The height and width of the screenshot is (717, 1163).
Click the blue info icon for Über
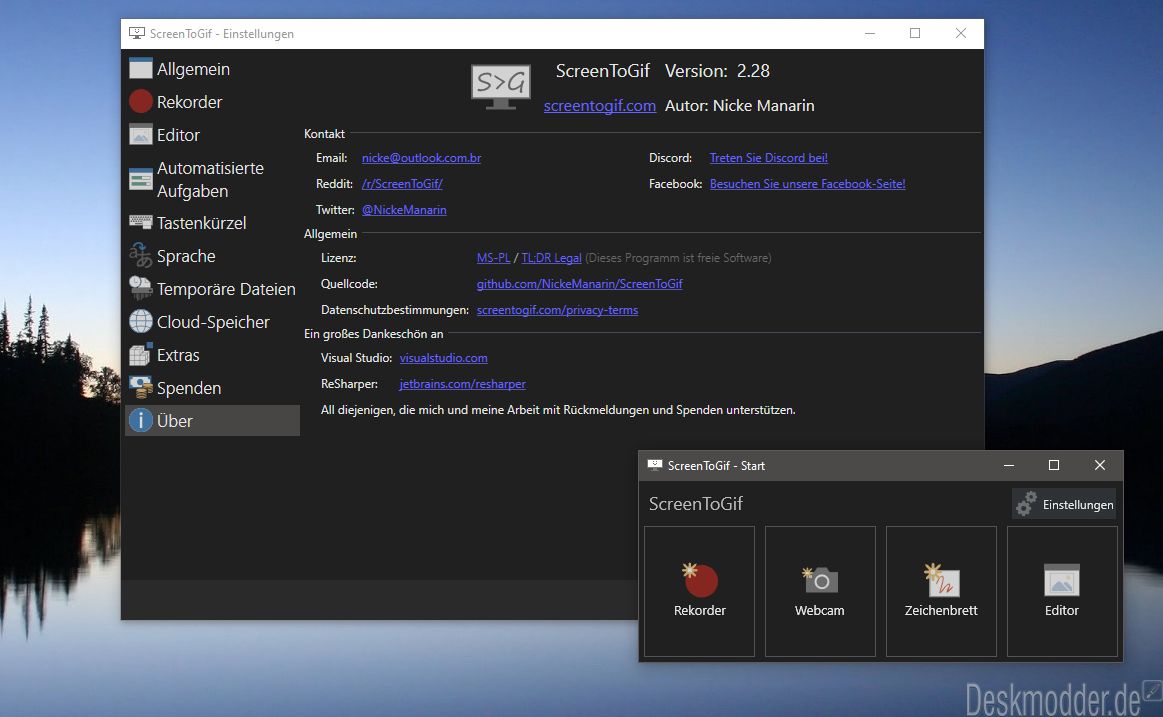tap(140, 420)
